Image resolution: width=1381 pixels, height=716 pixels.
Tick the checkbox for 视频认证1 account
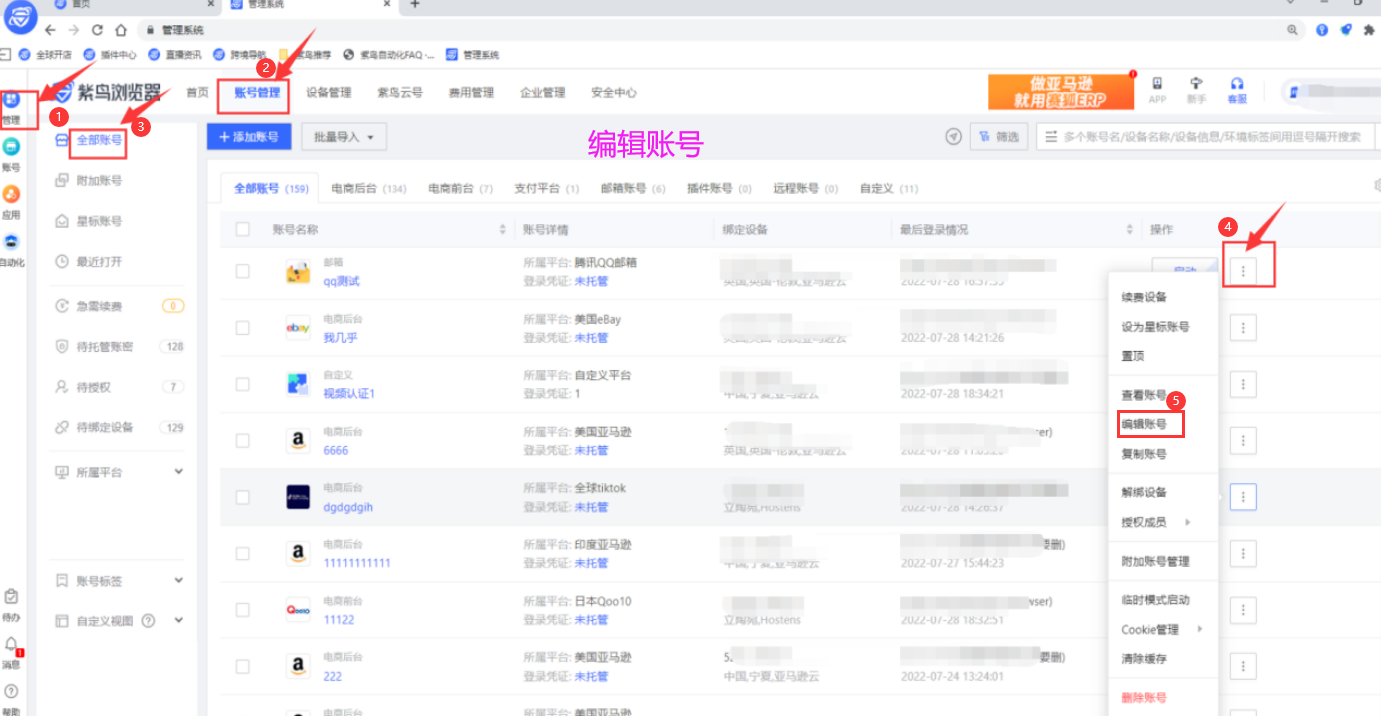[x=243, y=384]
